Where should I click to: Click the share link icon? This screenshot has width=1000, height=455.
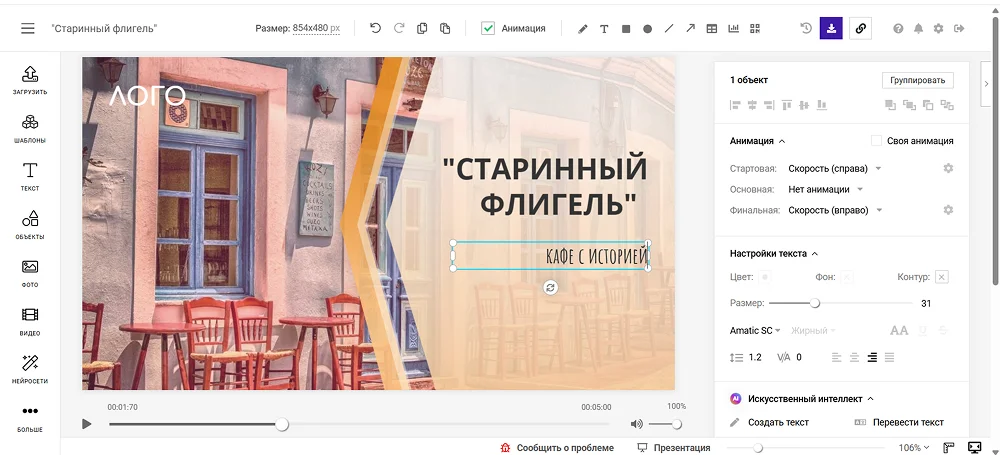point(860,28)
